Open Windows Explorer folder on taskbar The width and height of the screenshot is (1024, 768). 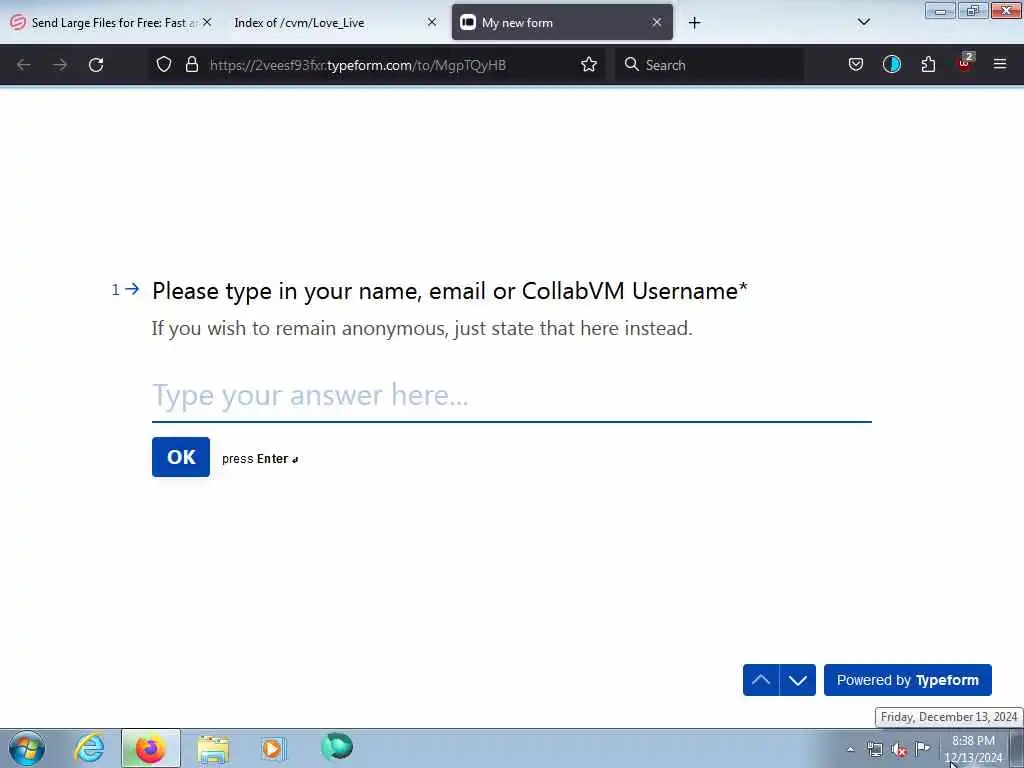[x=213, y=749]
